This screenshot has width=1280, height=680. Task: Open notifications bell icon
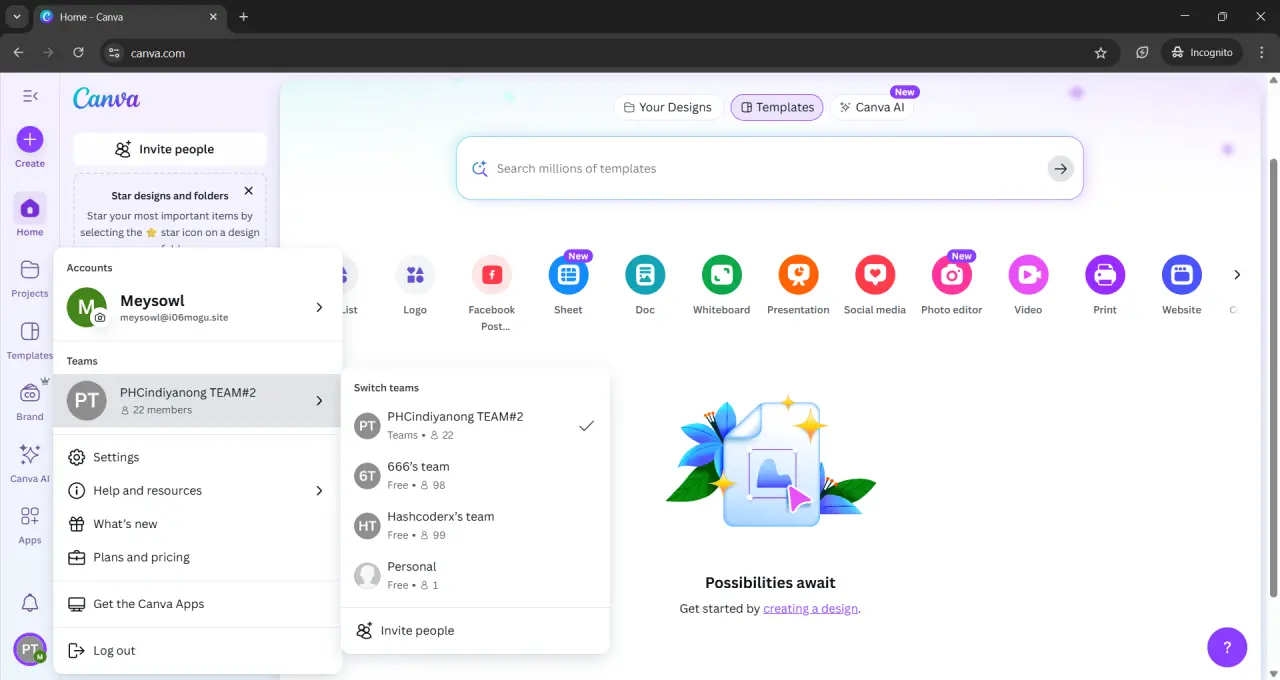tap(30, 603)
